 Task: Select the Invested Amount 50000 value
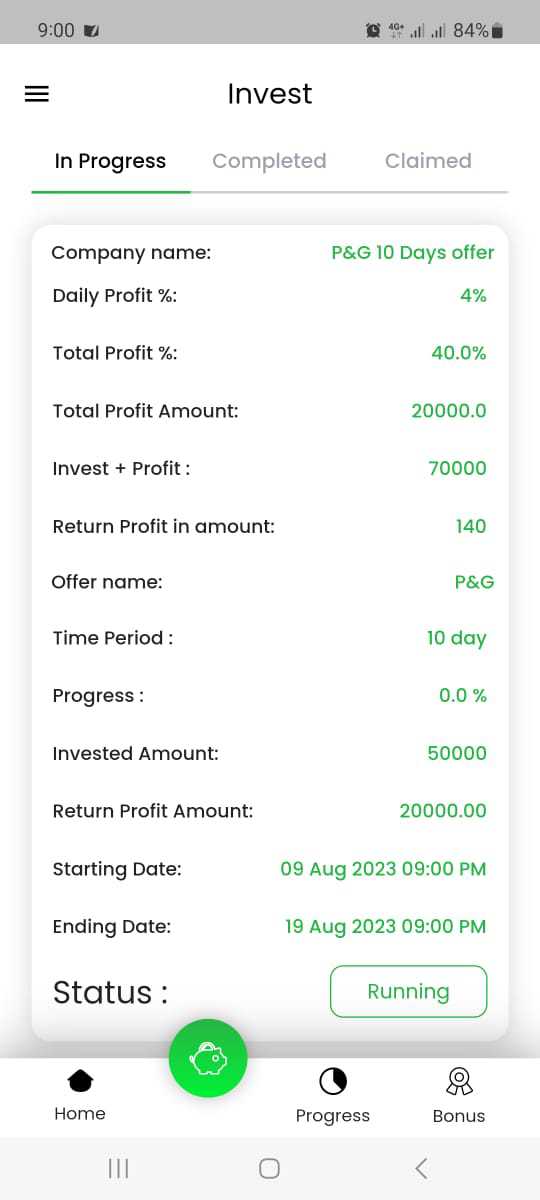tap(457, 753)
